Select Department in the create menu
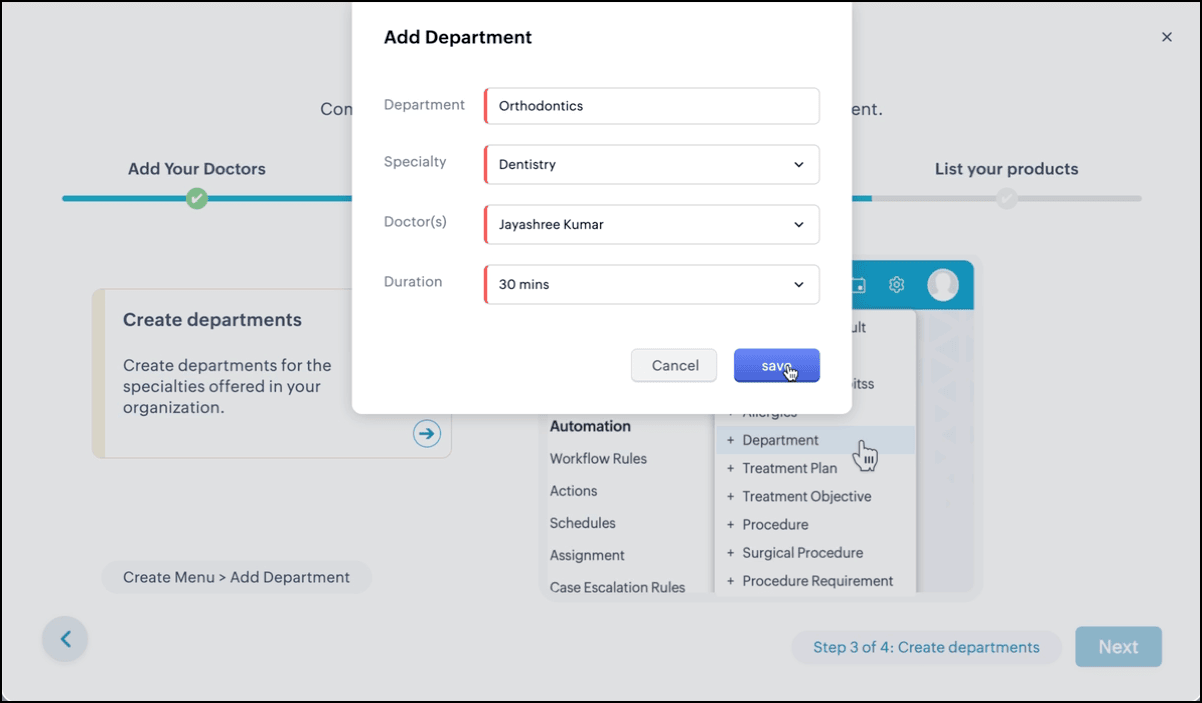 (x=780, y=440)
